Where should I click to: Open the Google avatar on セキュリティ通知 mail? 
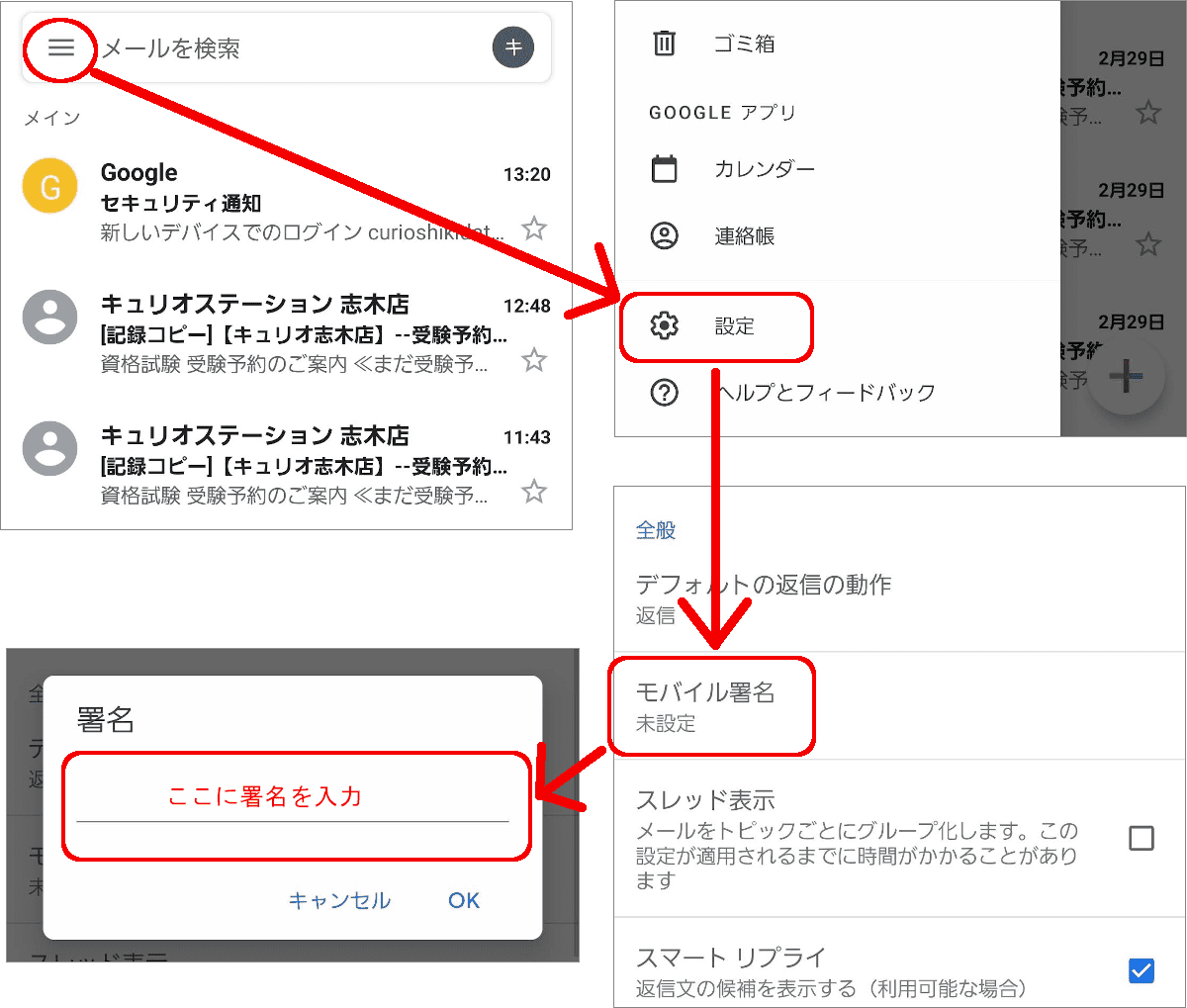(49, 185)
